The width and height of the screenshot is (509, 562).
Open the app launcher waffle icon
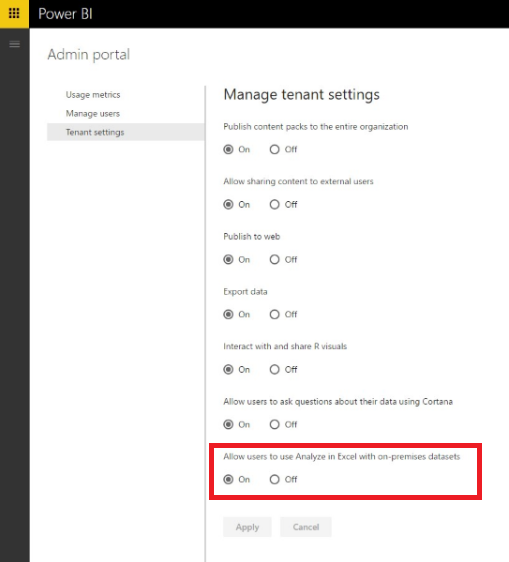(x=14, y=14)
